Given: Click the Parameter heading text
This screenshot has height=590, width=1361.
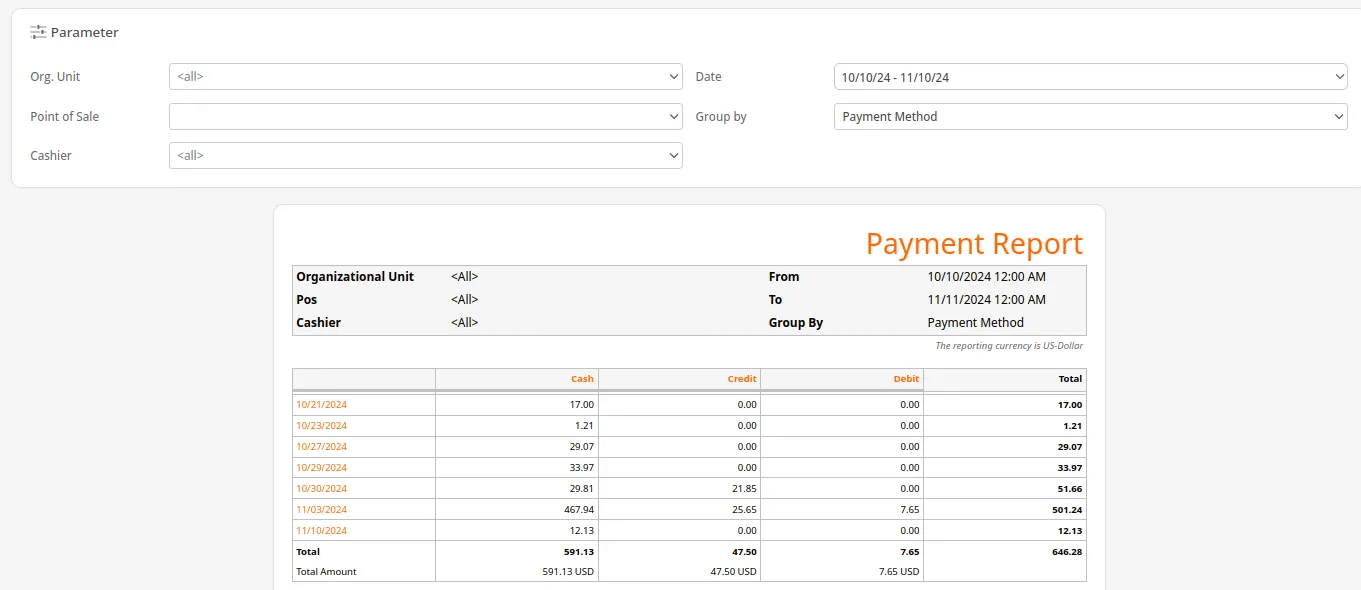Looking at the screenshot, I should click(x=85, y=32).
